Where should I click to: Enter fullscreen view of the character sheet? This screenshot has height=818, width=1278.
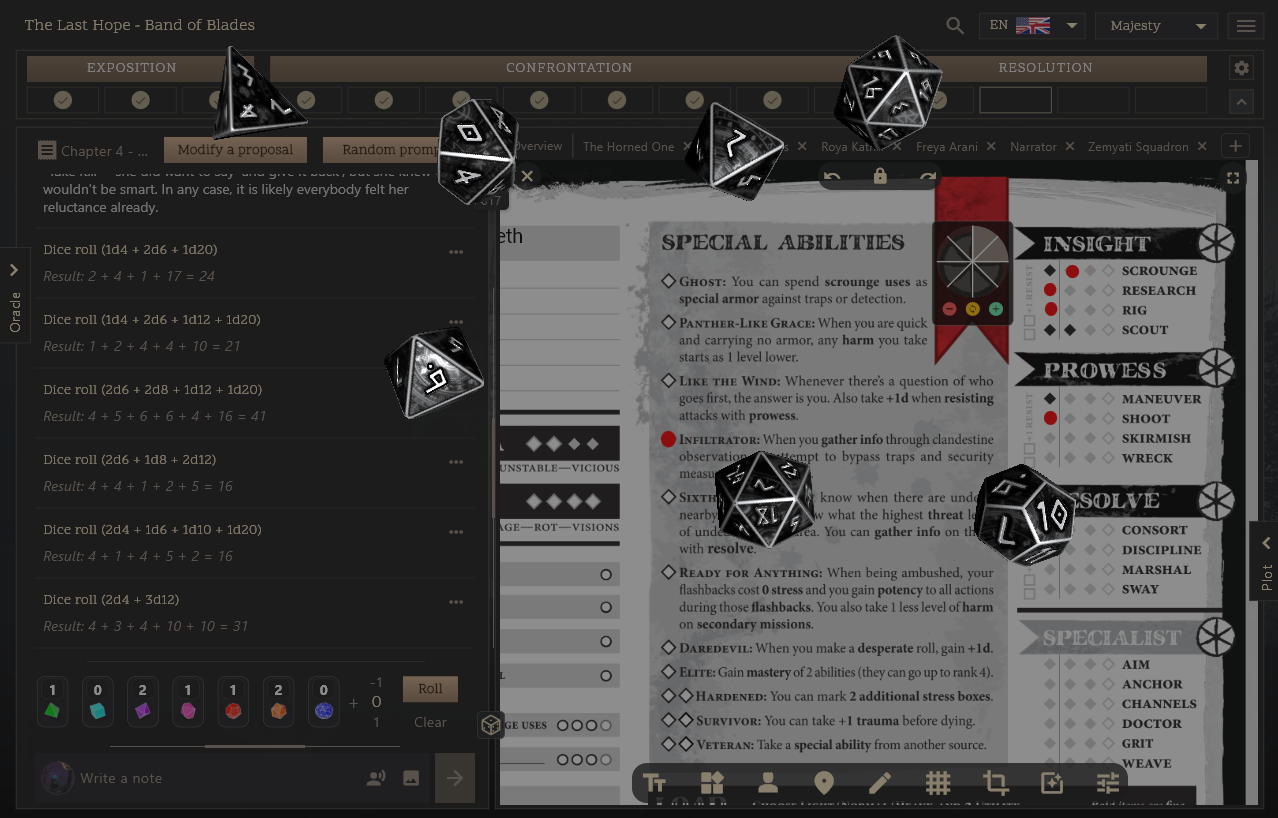click(1233, 178)
